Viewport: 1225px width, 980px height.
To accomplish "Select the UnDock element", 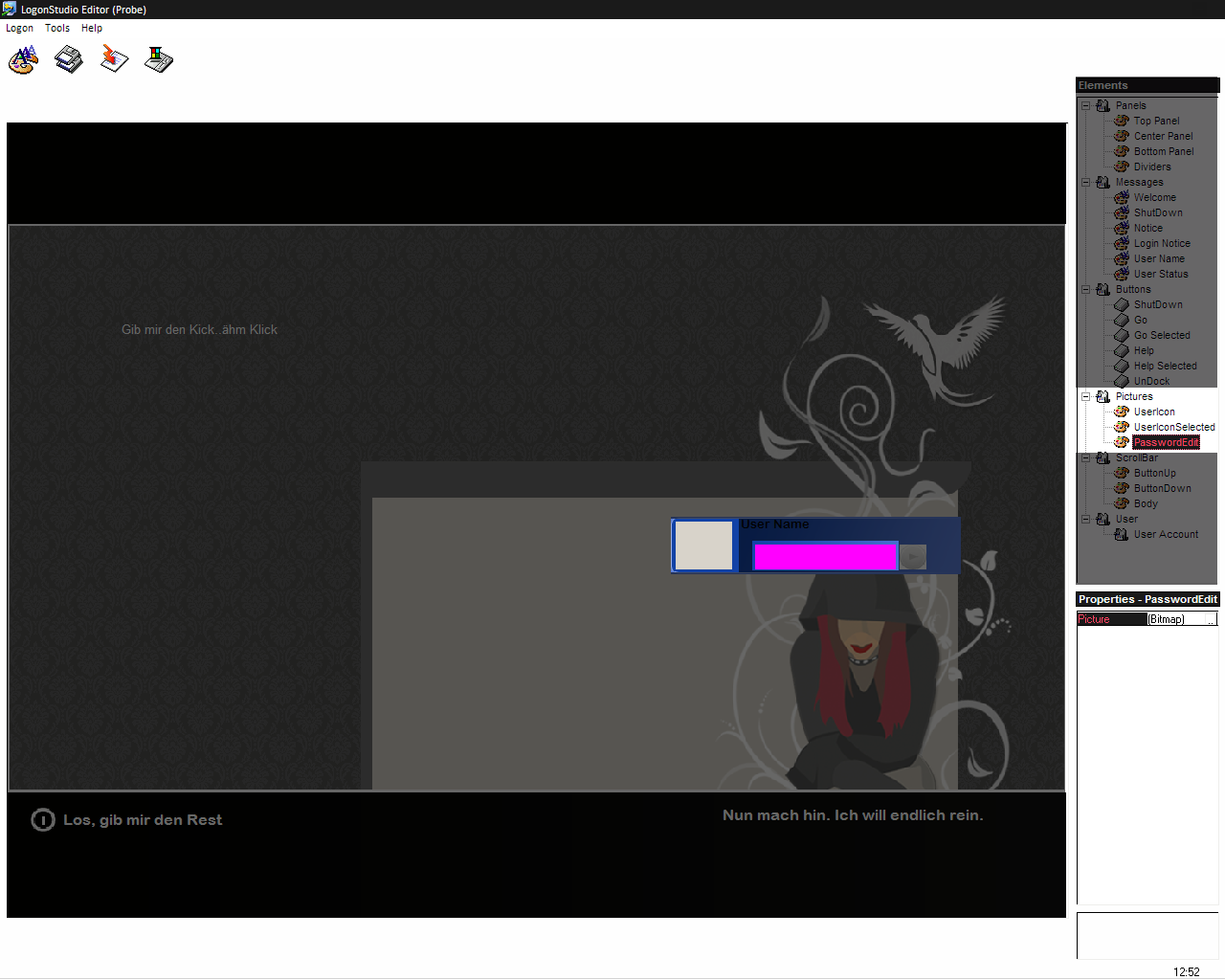I will click(1151, 381).
